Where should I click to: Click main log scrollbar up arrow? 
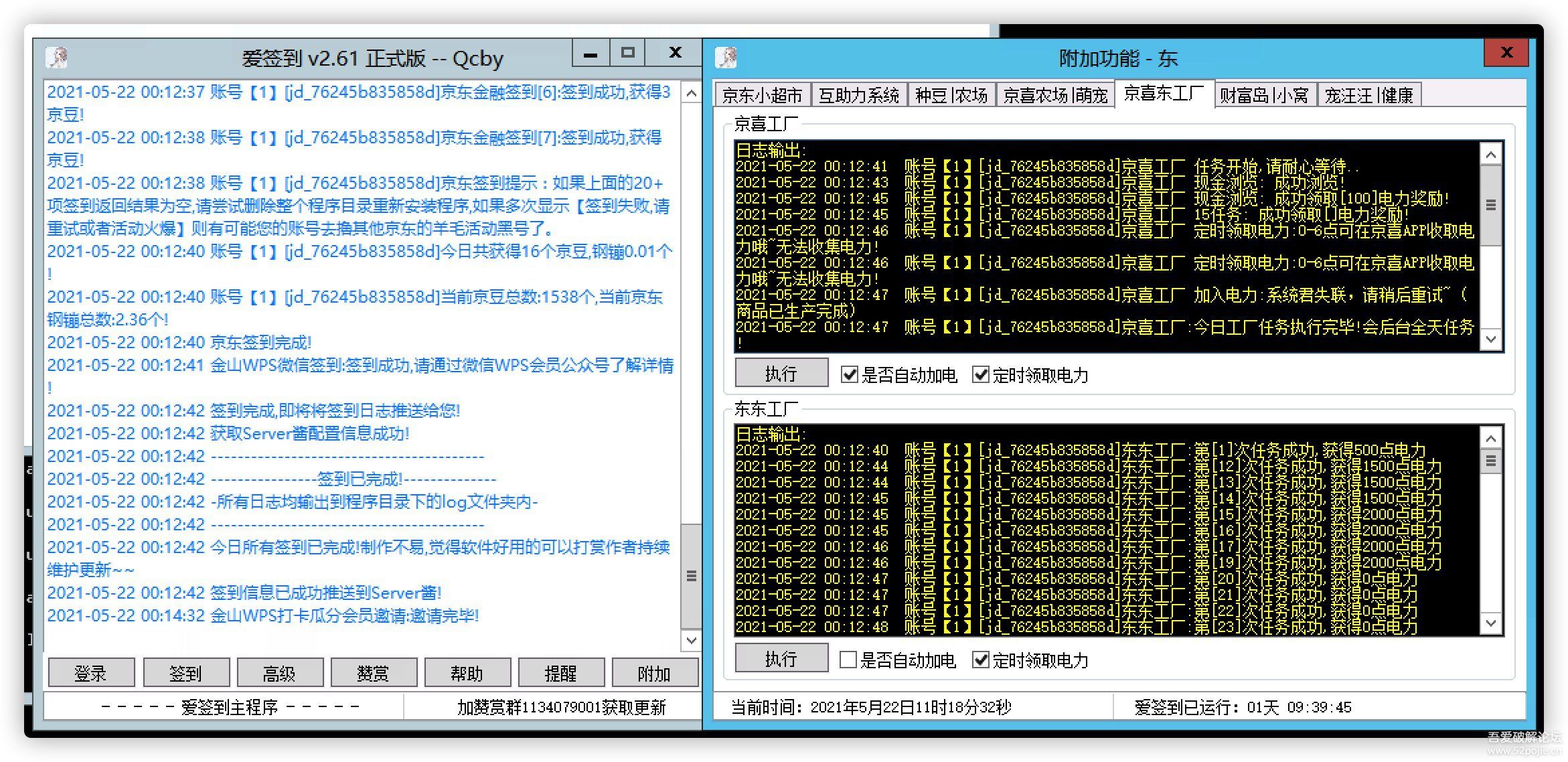tap(692, 93)
